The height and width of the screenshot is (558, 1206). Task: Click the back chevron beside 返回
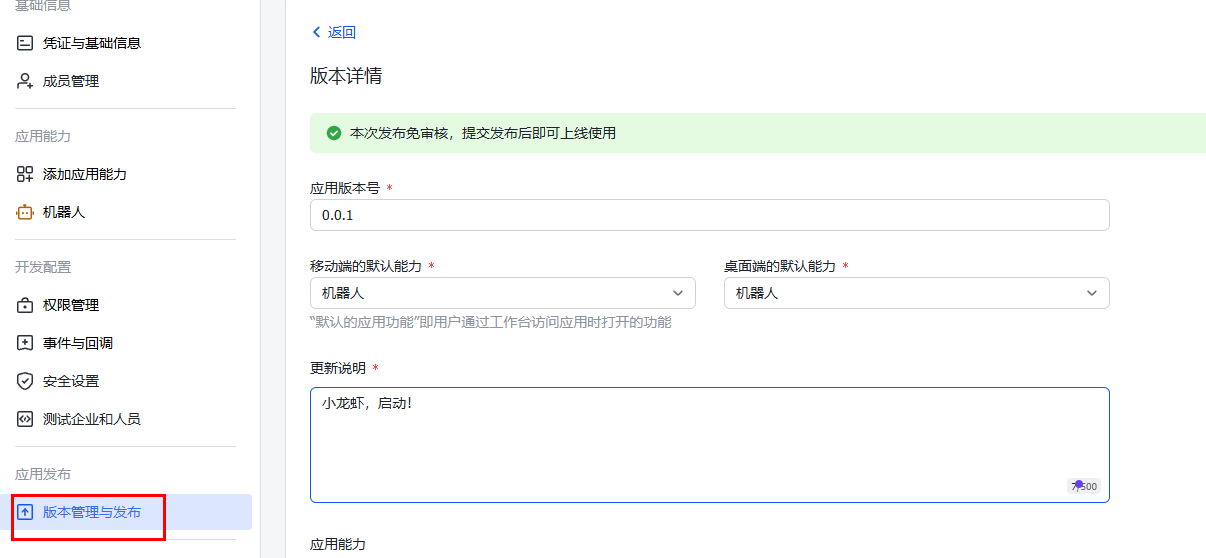pyautogui.click(x=317, y=32)
